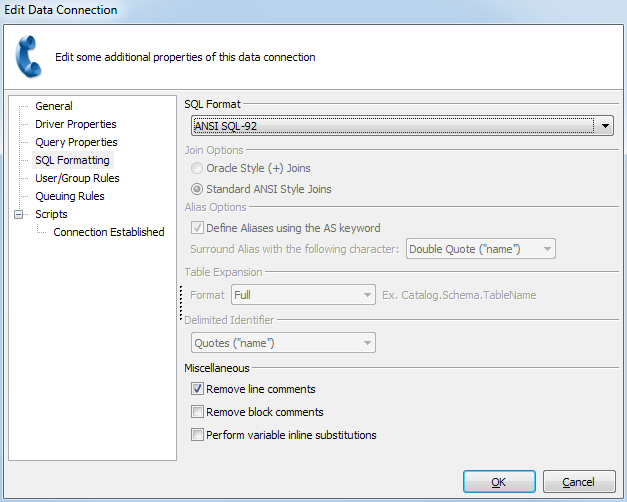Go to User/Group Rules
The width and height of the screenshot is (627, 502).
(77, 178)
